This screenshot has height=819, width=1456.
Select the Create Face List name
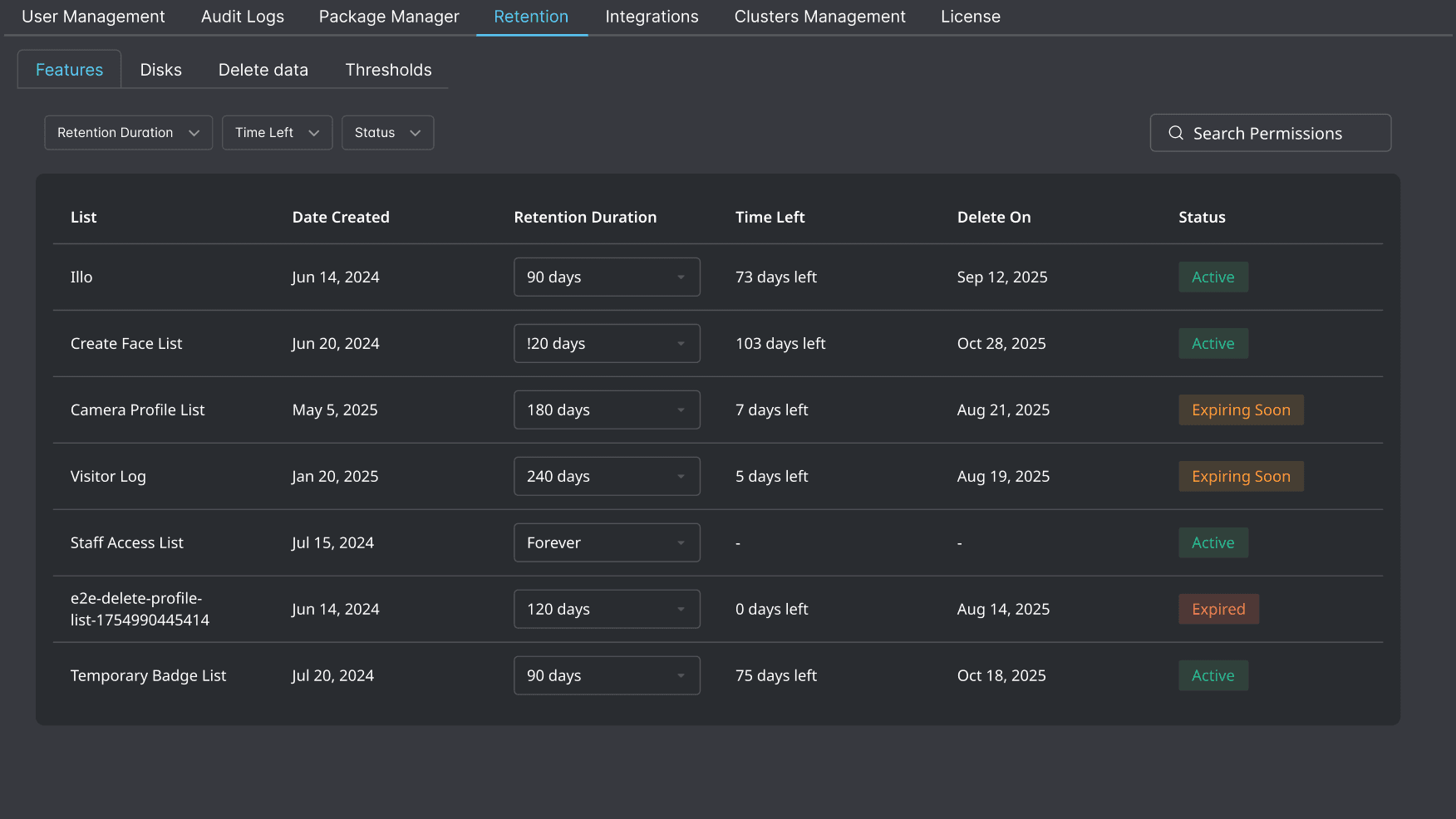point(126,343)
